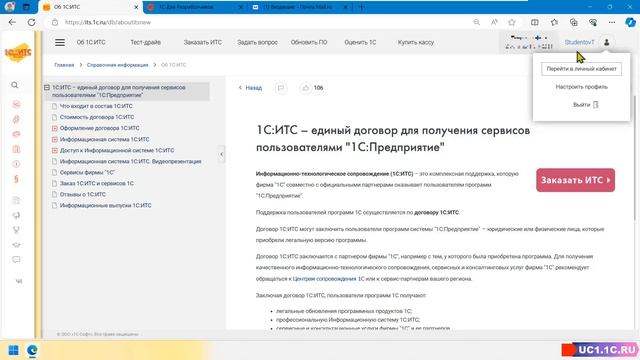This screenshot has width=640, height=360.
Task: Open Edge from the taskbar
Action: click(x=32, y=350)
